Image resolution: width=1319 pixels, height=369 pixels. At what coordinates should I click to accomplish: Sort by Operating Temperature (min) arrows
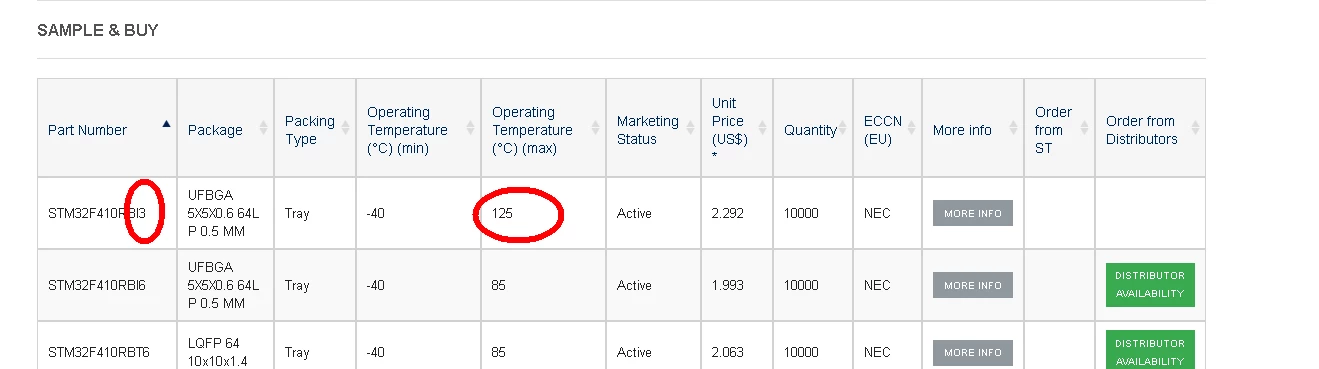pos(470,128)
